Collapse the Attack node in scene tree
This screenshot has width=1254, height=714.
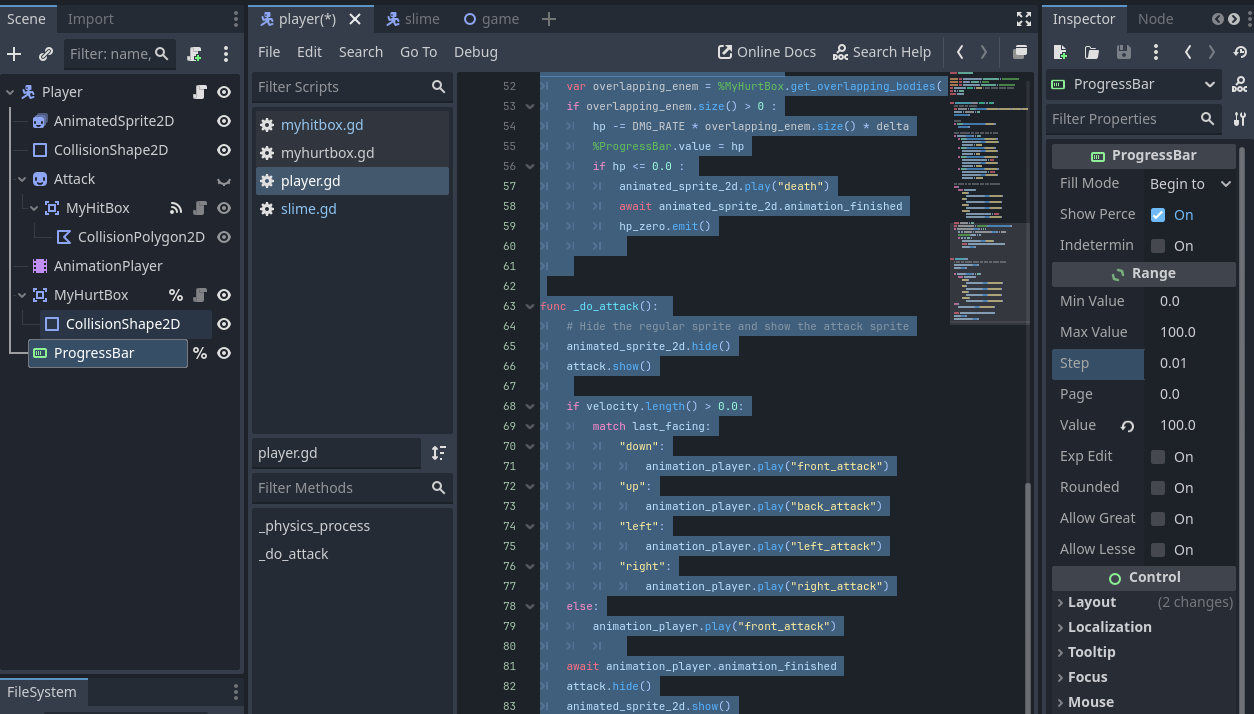click(x=23, y=179)
